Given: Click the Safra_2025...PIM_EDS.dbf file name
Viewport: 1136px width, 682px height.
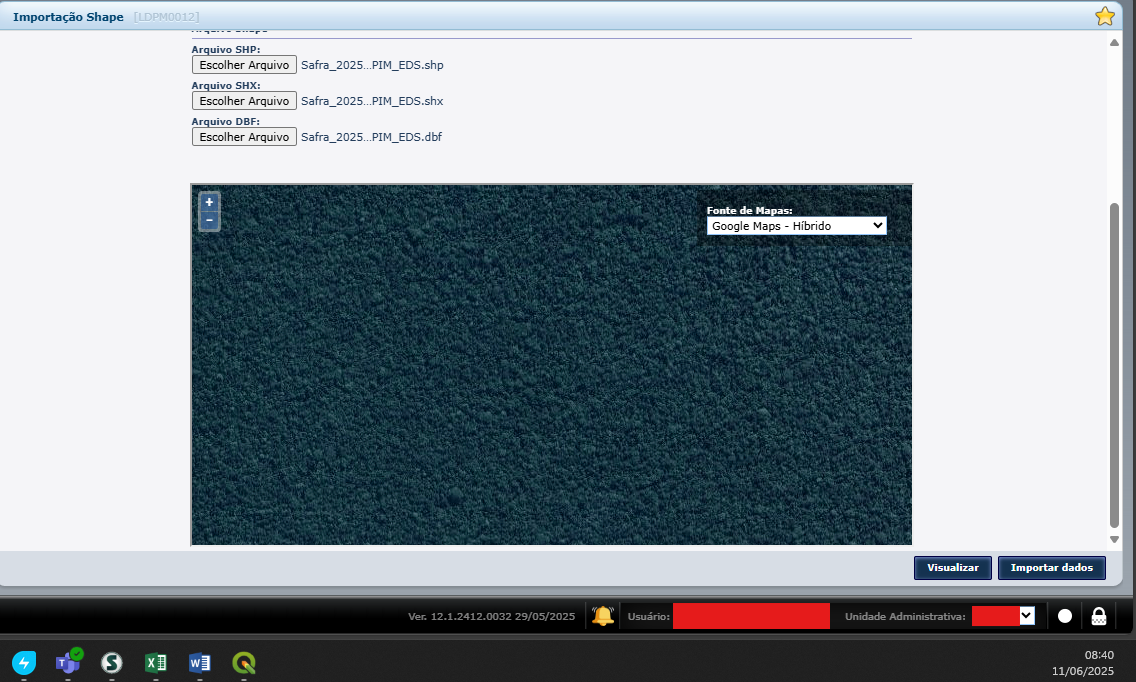Looking at the screenshot, I should 372,137.
